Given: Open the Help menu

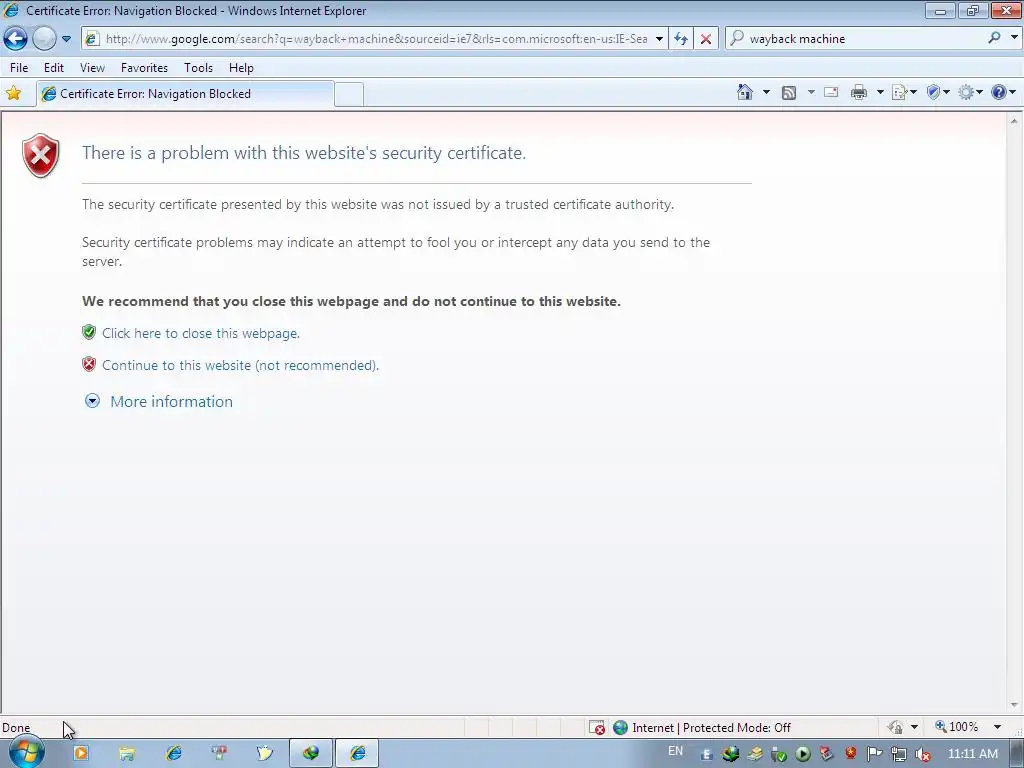Looking at the screenshot, I should pyautogui.click(x=241, y=68).
